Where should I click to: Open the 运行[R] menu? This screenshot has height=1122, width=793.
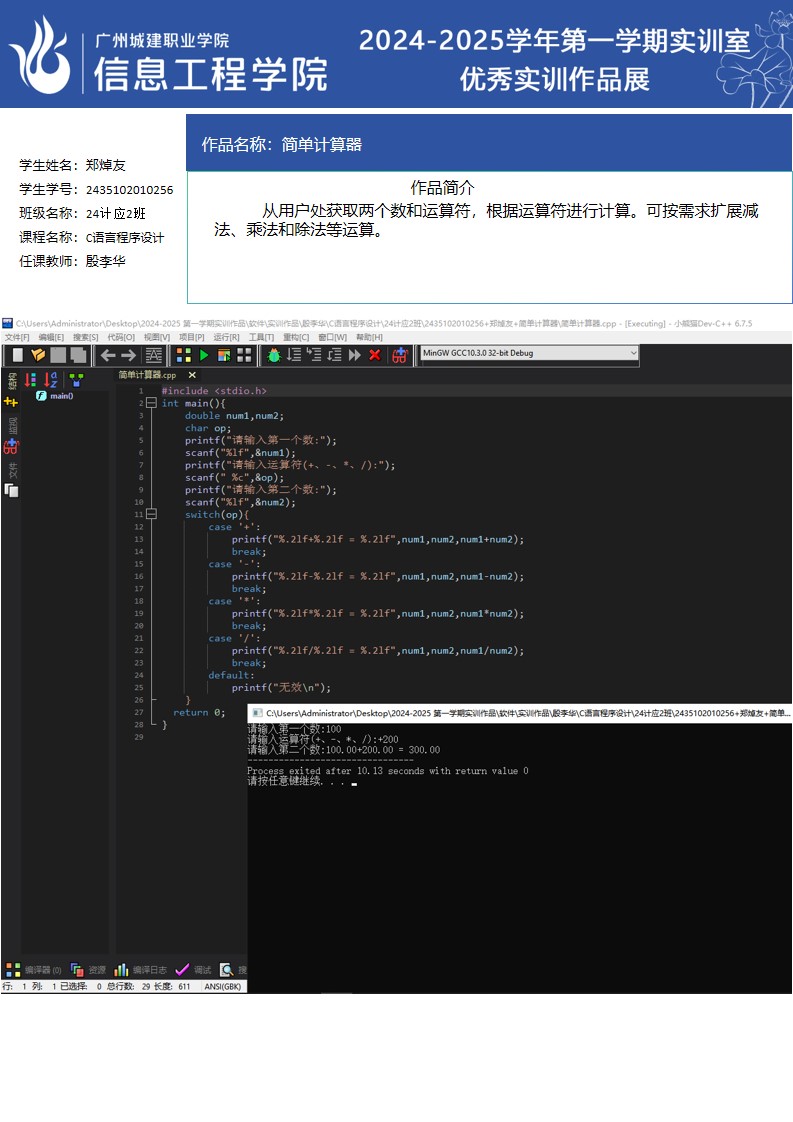[x=226, y=337]
